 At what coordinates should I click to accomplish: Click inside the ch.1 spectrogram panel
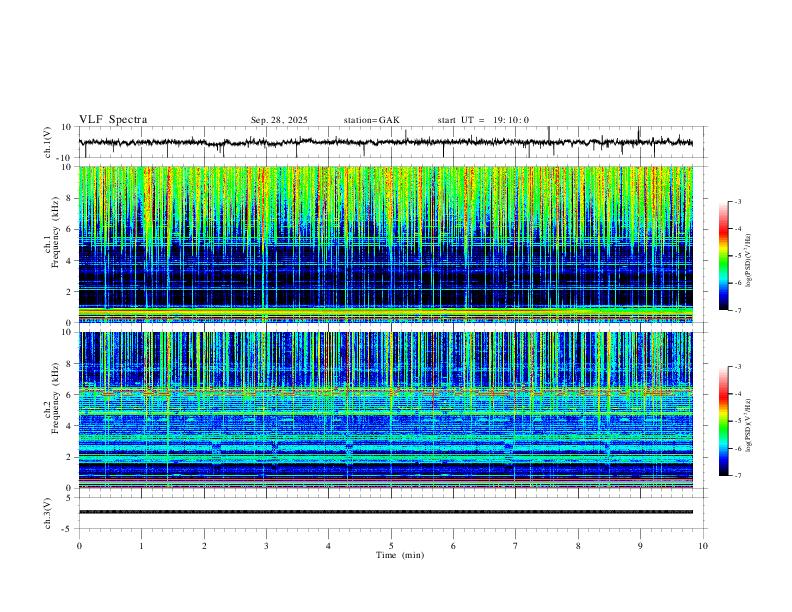click(385, 244)
